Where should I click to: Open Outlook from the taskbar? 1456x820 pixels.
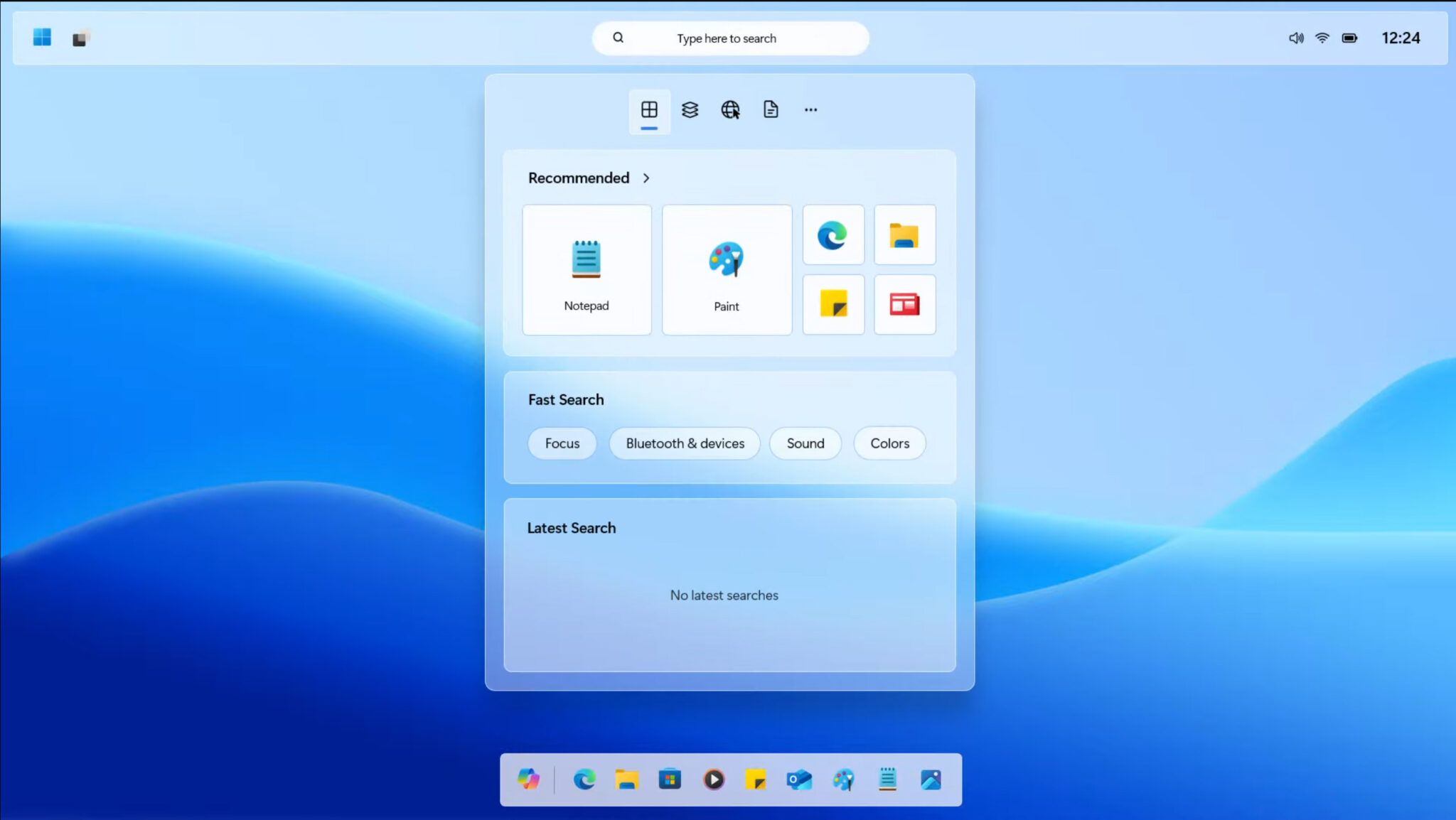(800, 779)
